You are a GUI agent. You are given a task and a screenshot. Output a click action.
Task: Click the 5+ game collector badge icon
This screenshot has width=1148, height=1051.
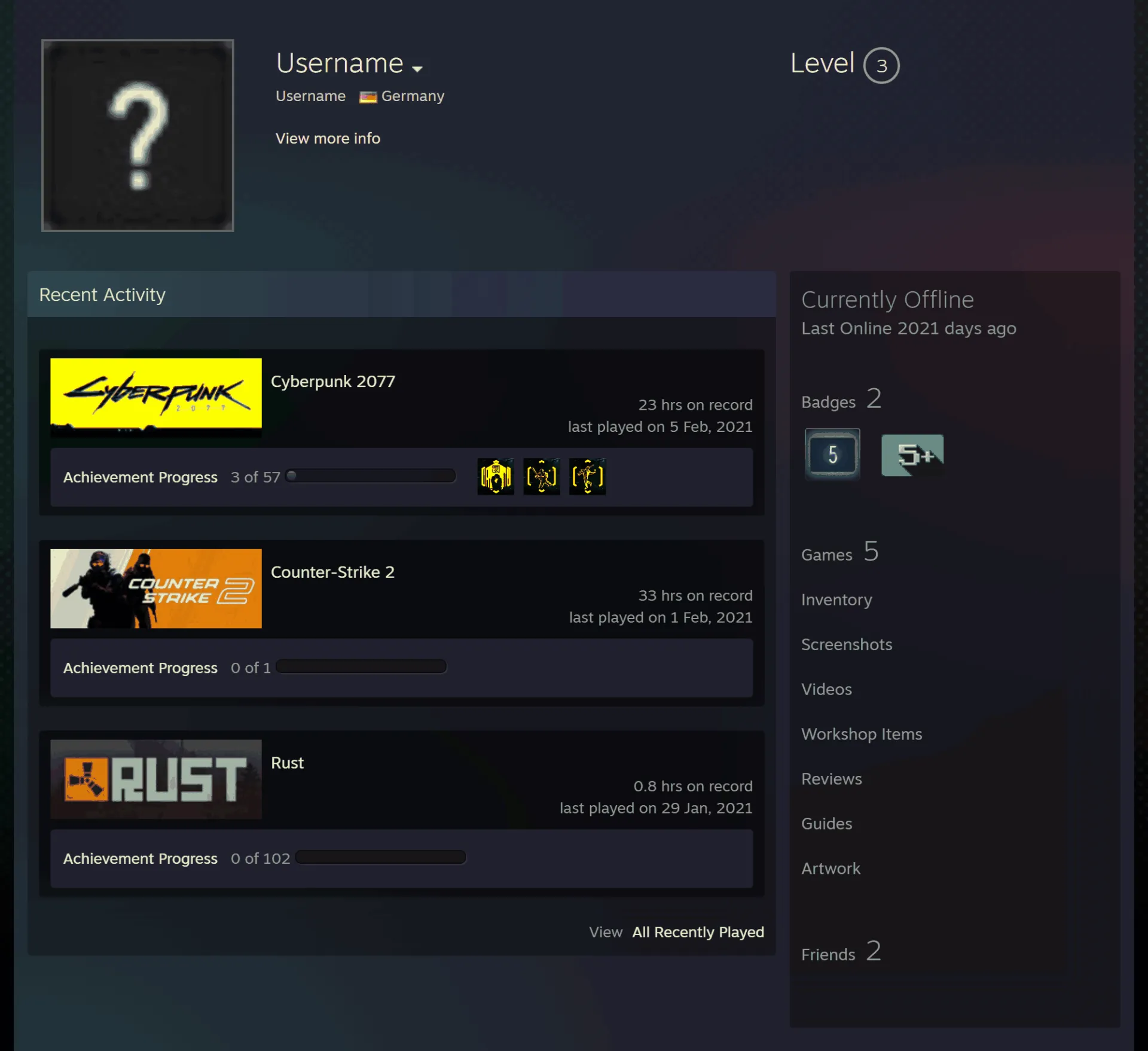[912, 455]
